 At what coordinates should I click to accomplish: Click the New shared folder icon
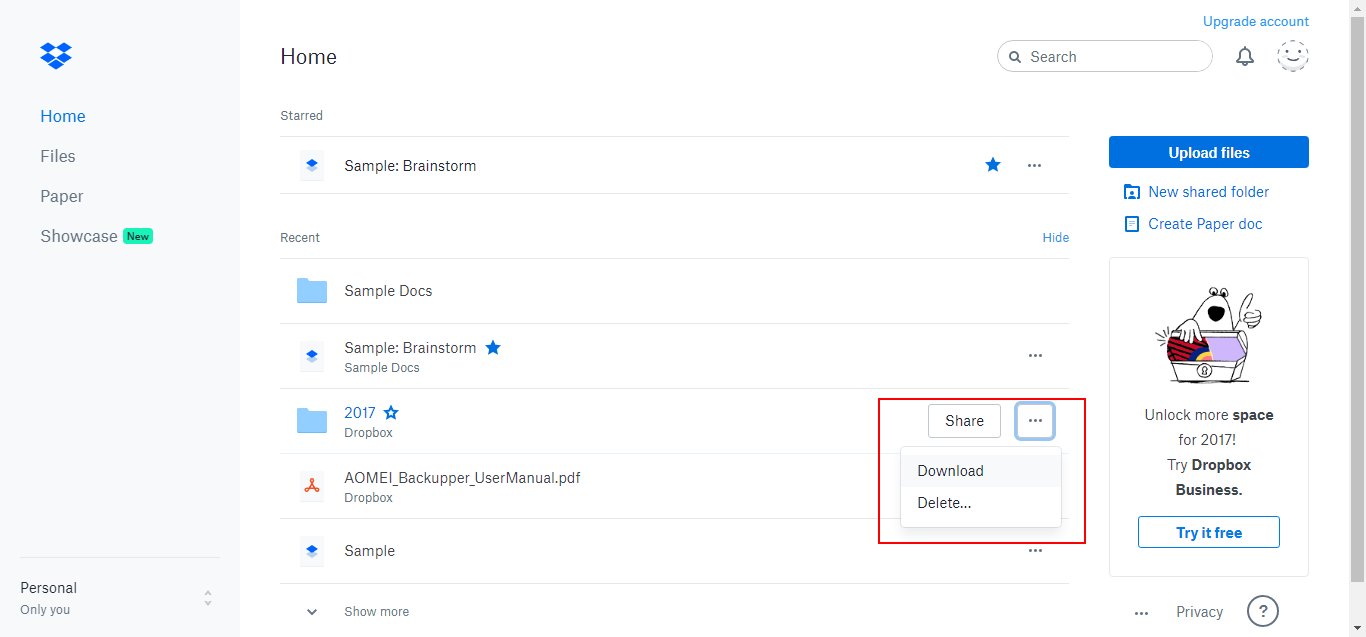(1131, 191)
